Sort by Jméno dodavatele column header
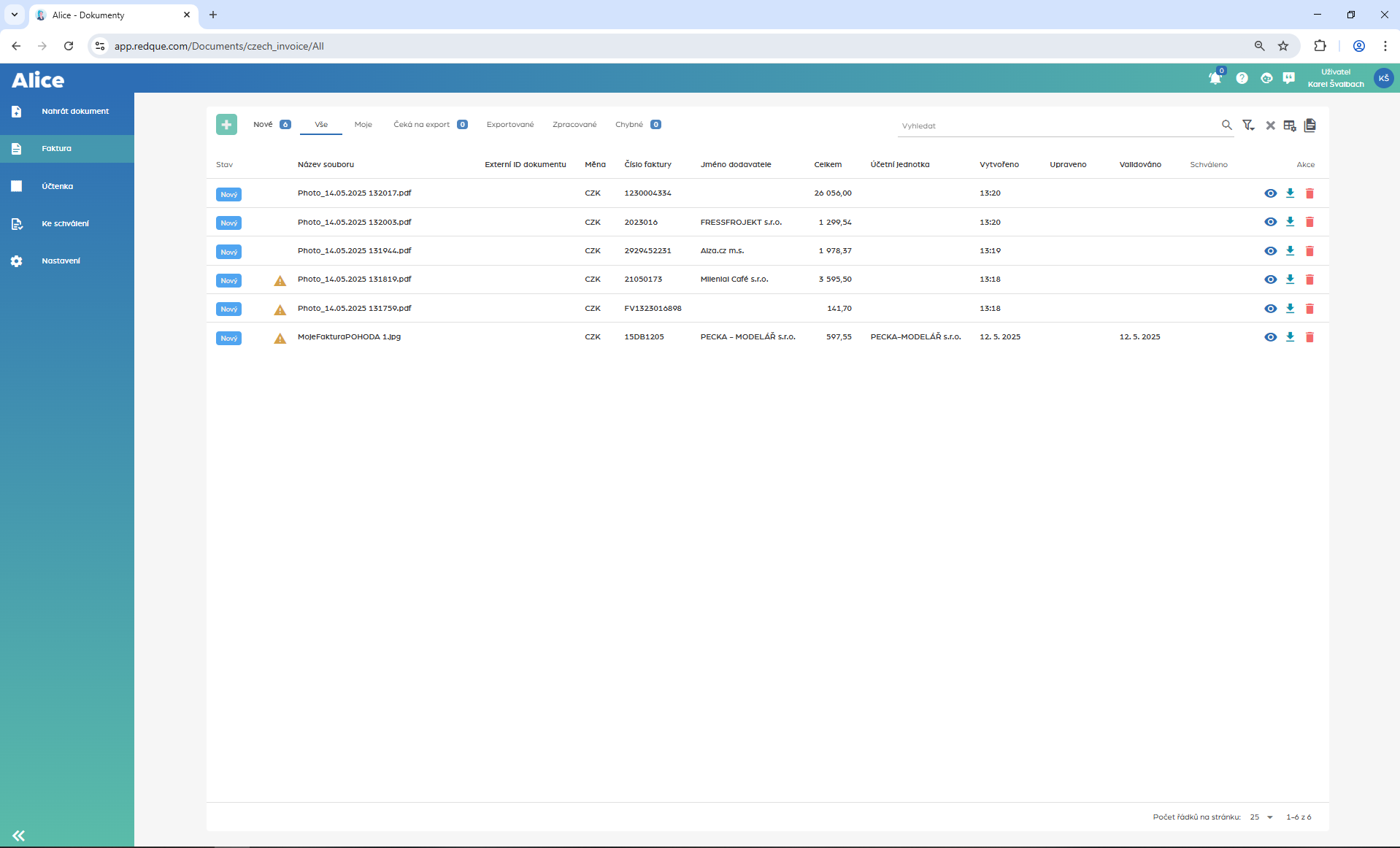The height and width of the screenshot is (848, 1400). [736, 165]
